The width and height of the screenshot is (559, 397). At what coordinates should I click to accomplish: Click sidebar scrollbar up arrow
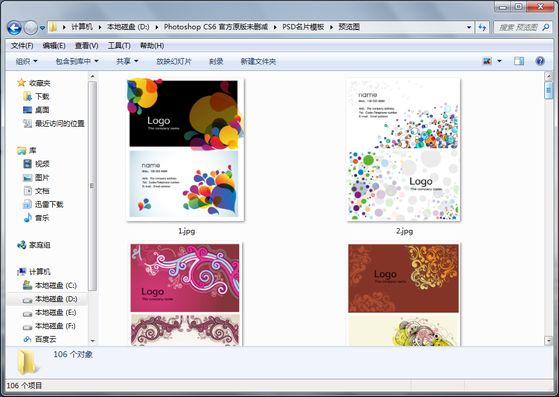click(x=92, y=76)
